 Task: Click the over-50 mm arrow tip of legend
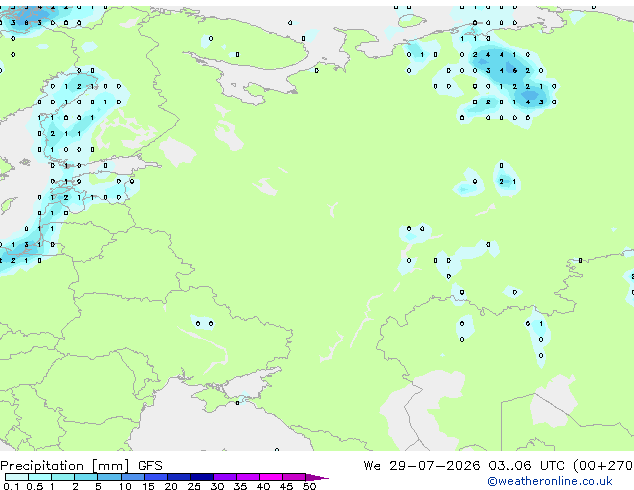[317, 477]
